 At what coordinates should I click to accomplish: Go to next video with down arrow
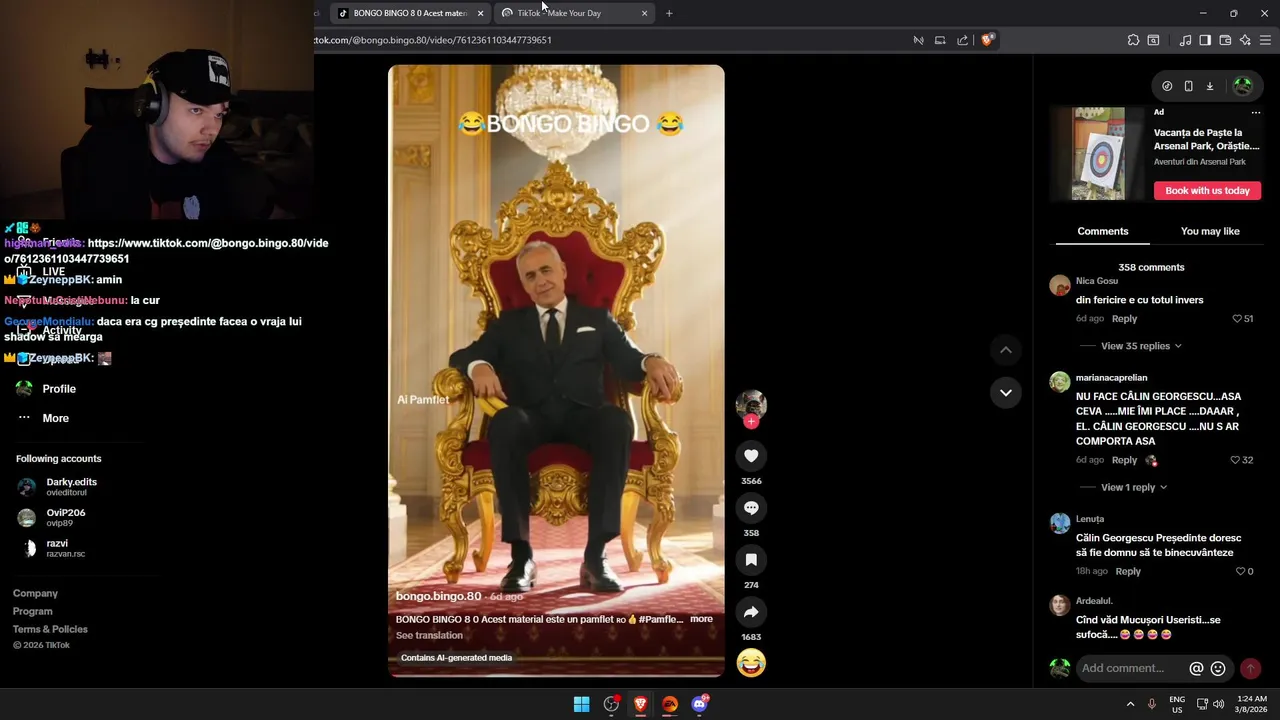tap(1006, 392)
